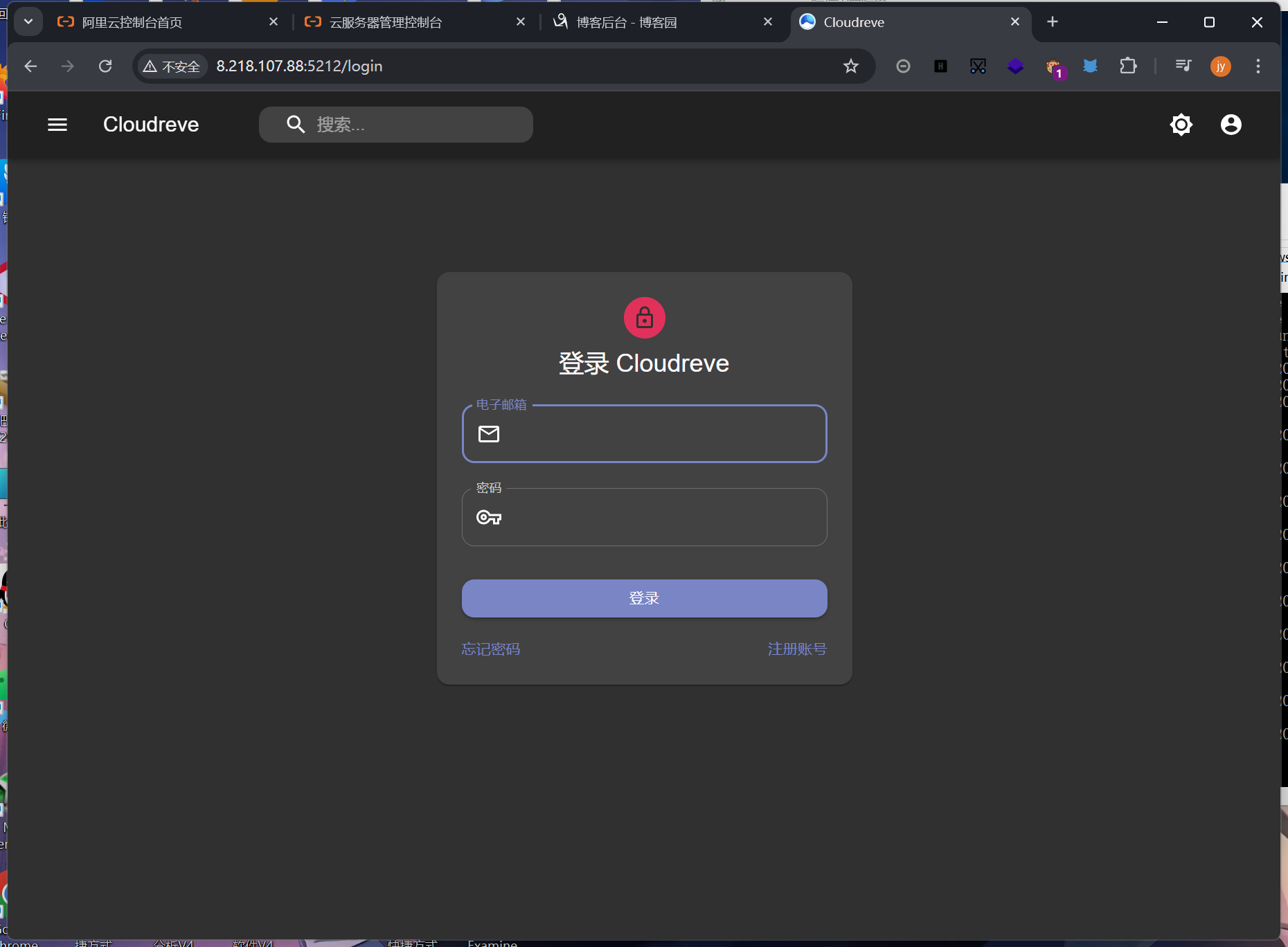
Task: Maximize the Chrome browser window
Action: [x=1209, y=22]
